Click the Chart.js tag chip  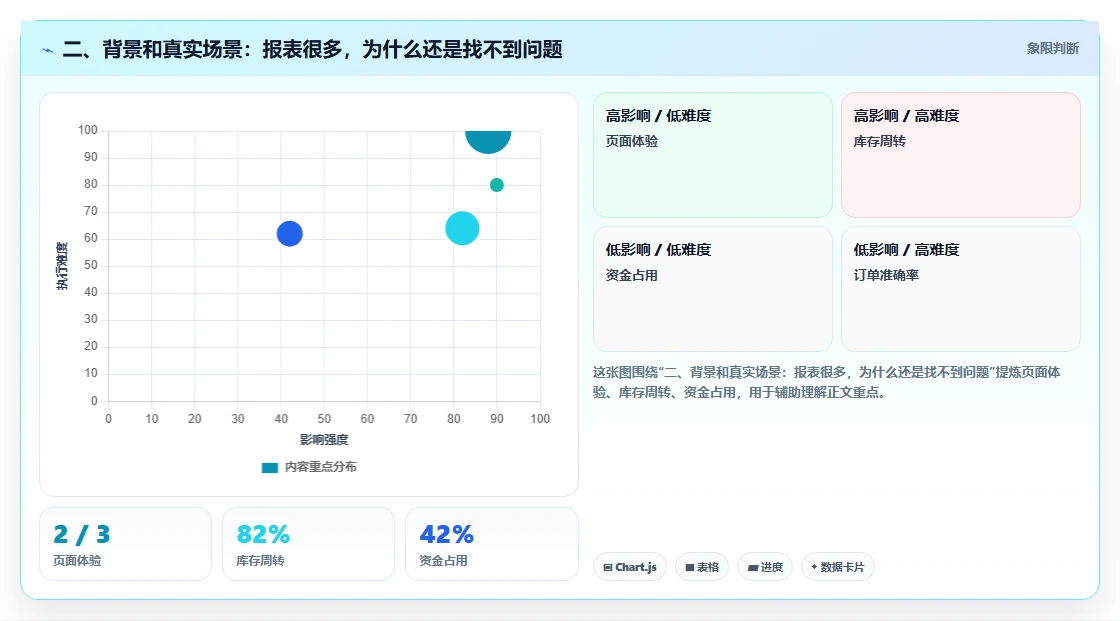[x=629, y=567]
